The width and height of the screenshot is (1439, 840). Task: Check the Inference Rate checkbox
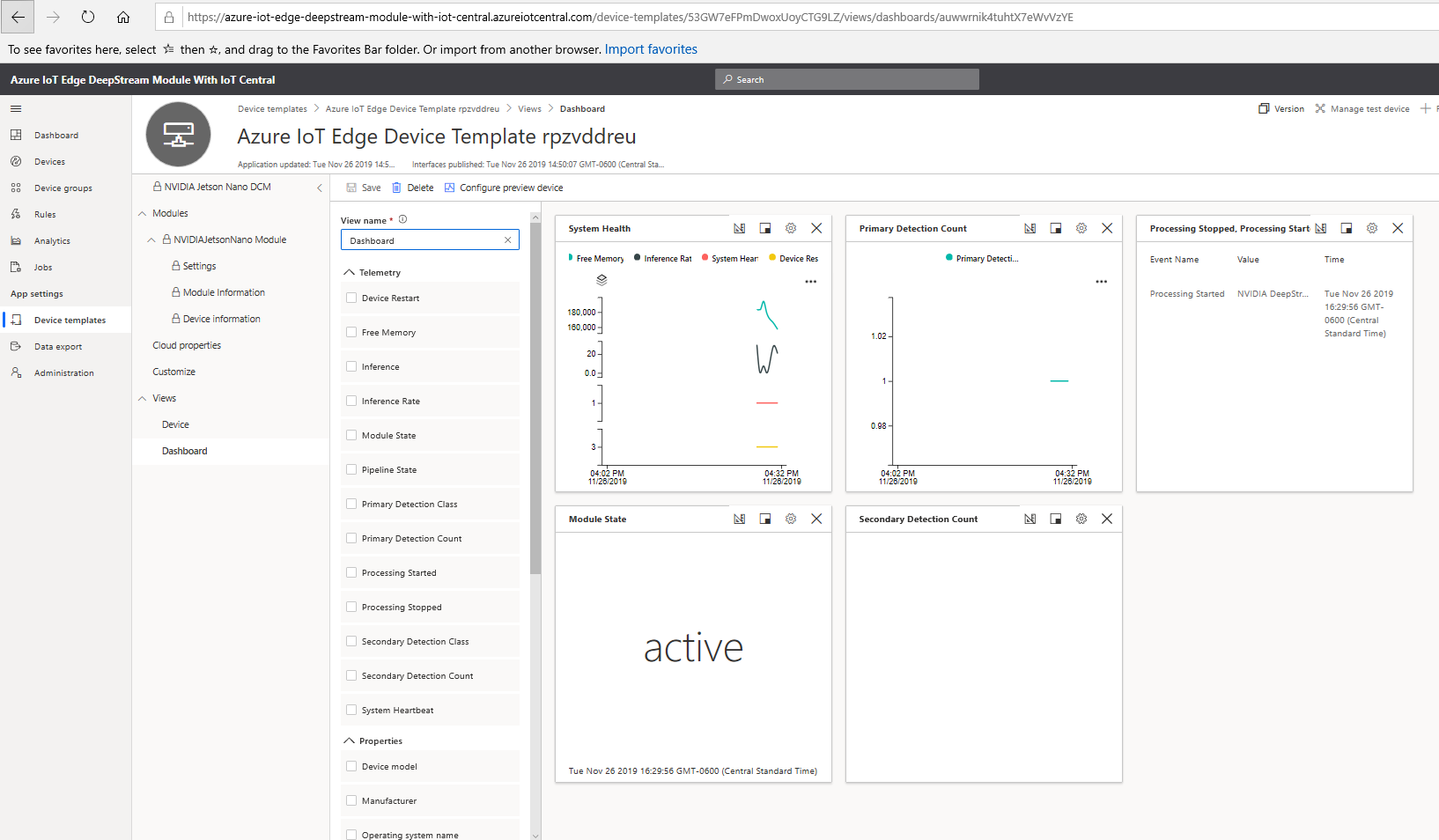click(352, 401)
